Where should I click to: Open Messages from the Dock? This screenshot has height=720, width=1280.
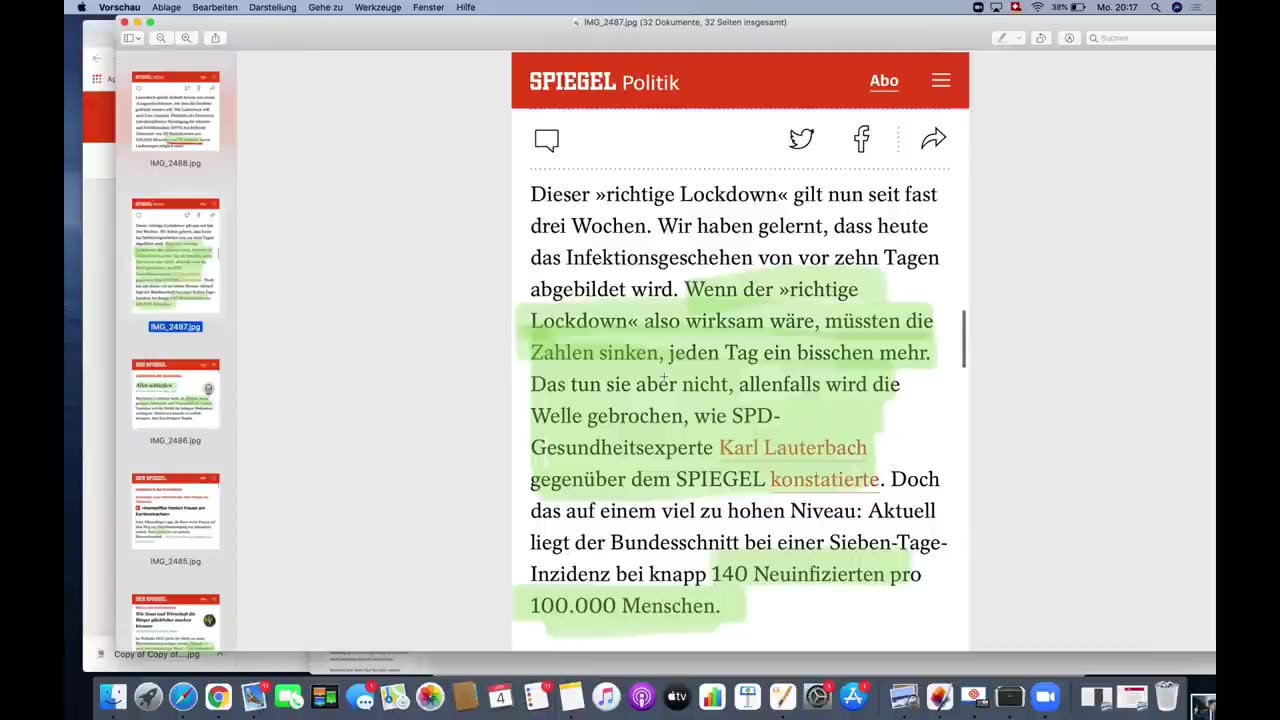pos(360,697)
